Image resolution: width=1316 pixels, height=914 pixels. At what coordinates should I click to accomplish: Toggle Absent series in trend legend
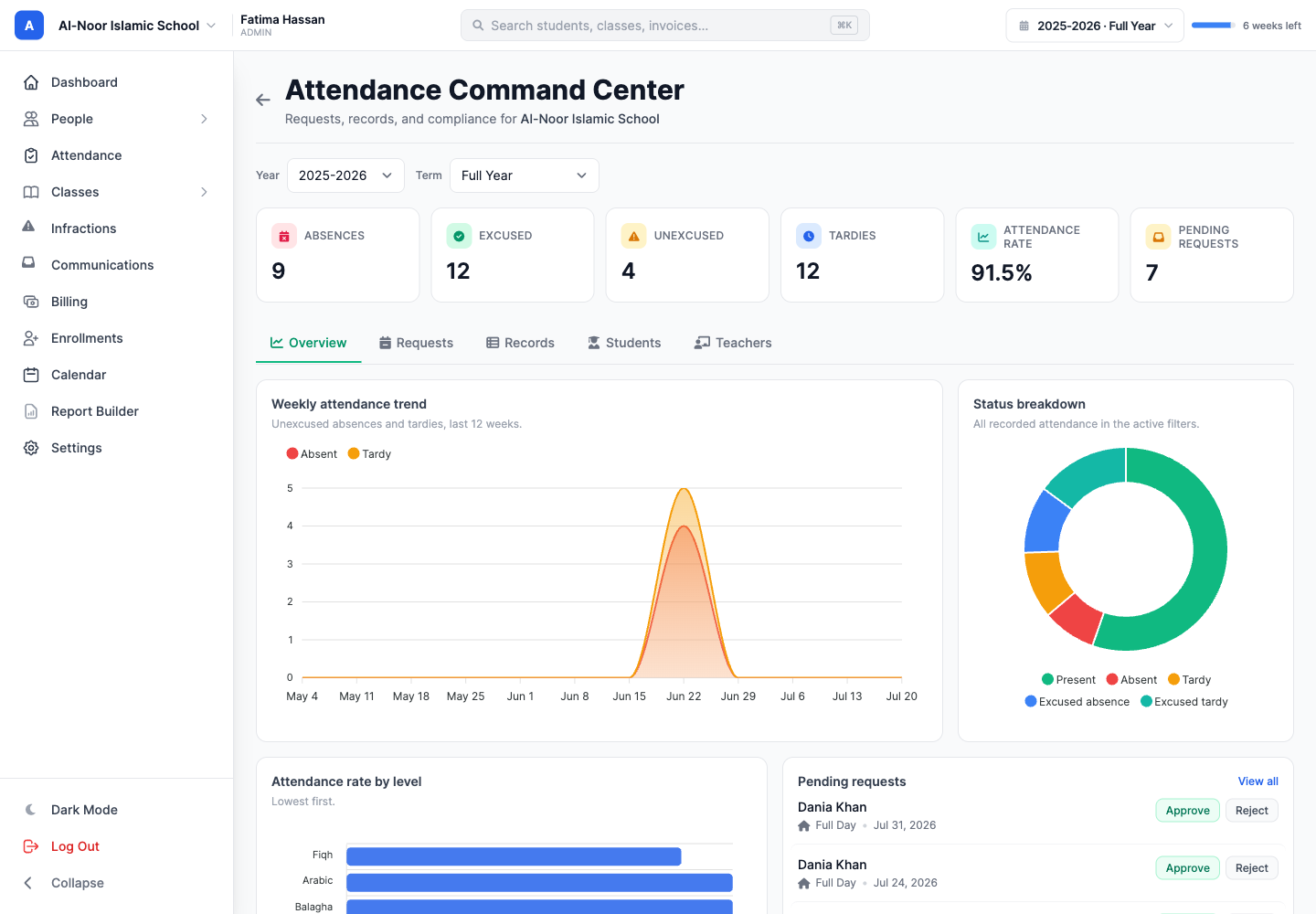312,453
